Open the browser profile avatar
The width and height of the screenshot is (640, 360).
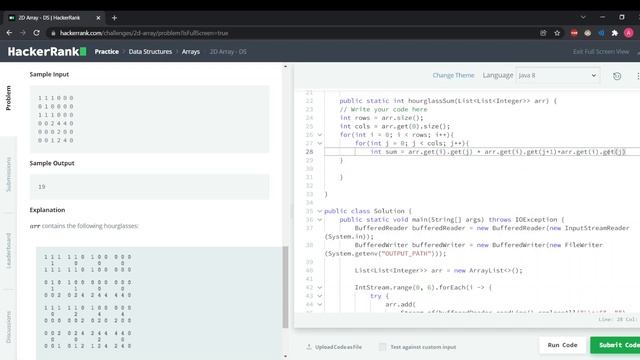(629, 33)
